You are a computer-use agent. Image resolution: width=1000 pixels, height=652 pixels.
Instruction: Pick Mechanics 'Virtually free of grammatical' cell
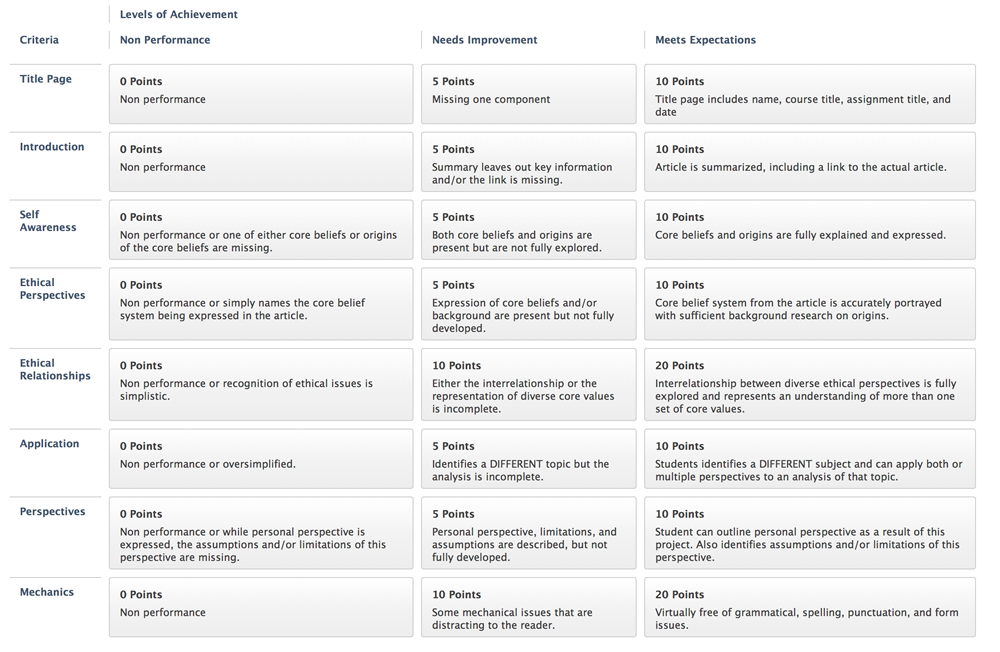tap(809, 607)
